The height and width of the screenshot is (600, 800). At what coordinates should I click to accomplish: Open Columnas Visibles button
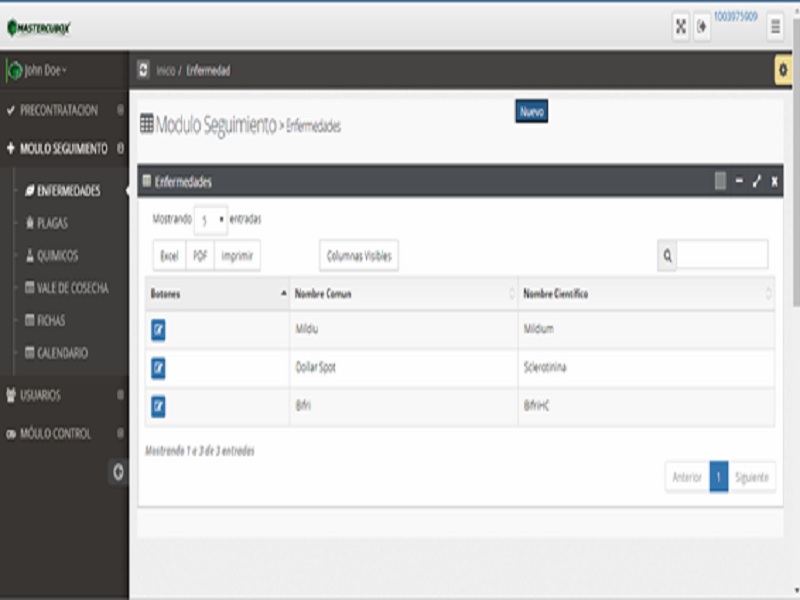pyautogui.click(x=359, y=256)
